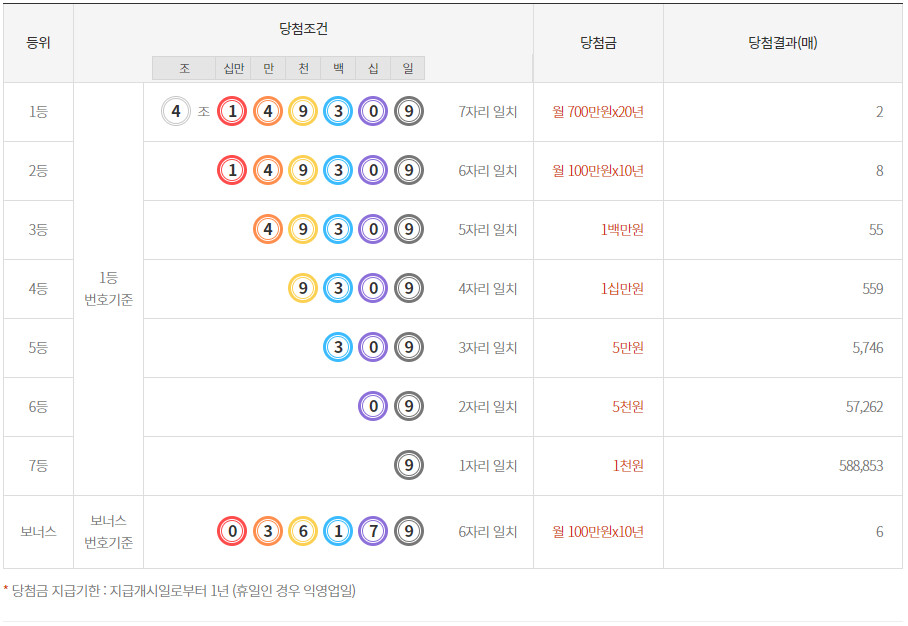
Task: Click the purple ball 7 in the bonus row
Action: (373, 532)
